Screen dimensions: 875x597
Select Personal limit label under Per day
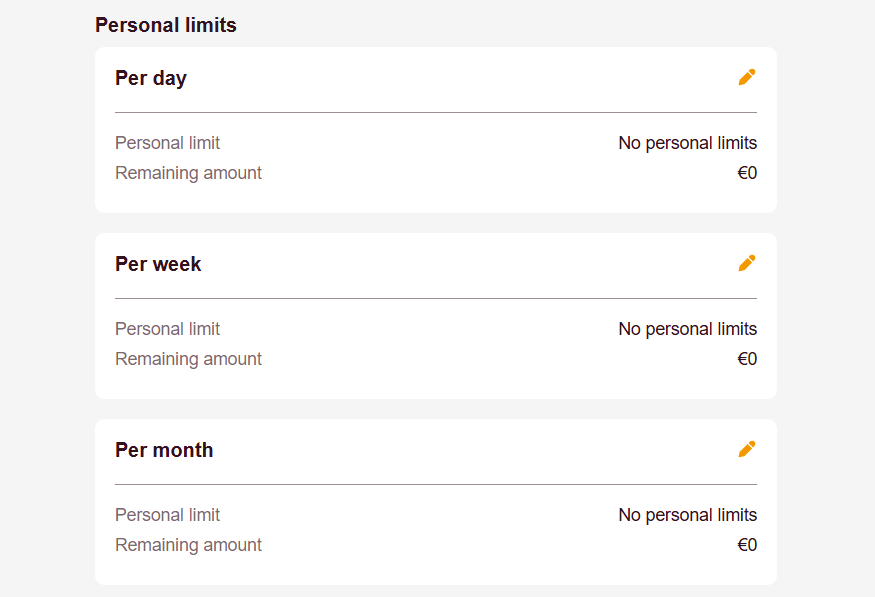(x=167, y=143)
